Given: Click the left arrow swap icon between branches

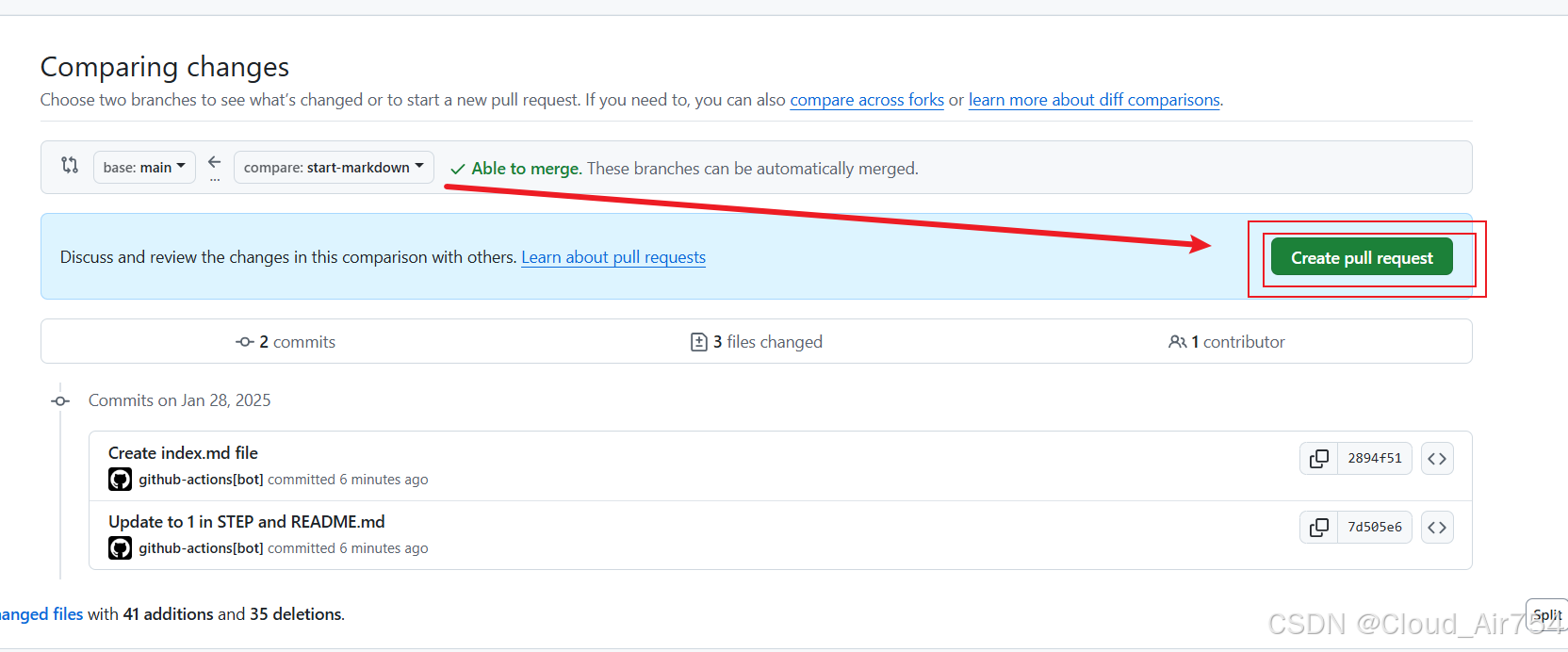Looking at the screenshot, I should coord(215,162).
